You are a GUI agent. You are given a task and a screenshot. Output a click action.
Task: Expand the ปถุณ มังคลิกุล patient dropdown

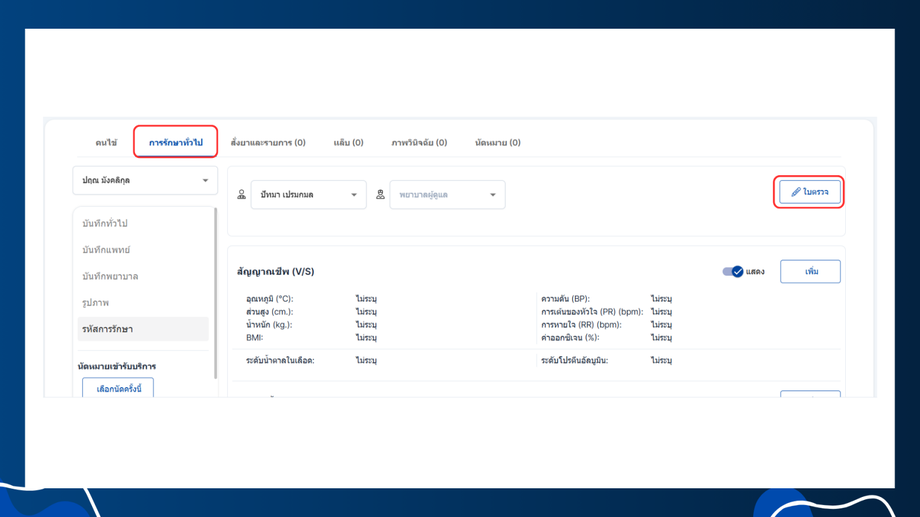click(x=145, y=180)
